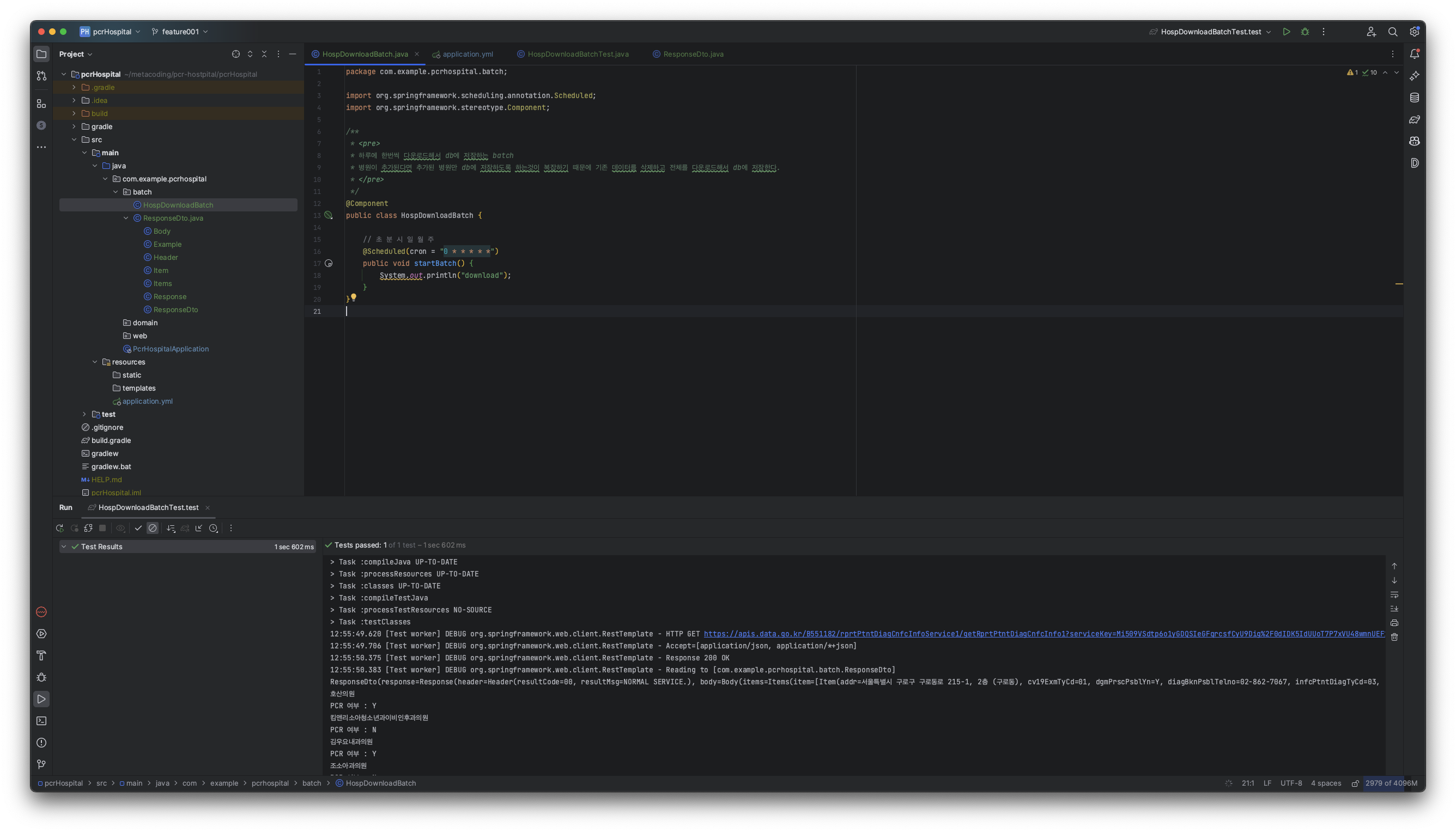The image size is (1456, 832).
Task: Toggle Show Passed tests checkmark
Action: click(138, 529)
